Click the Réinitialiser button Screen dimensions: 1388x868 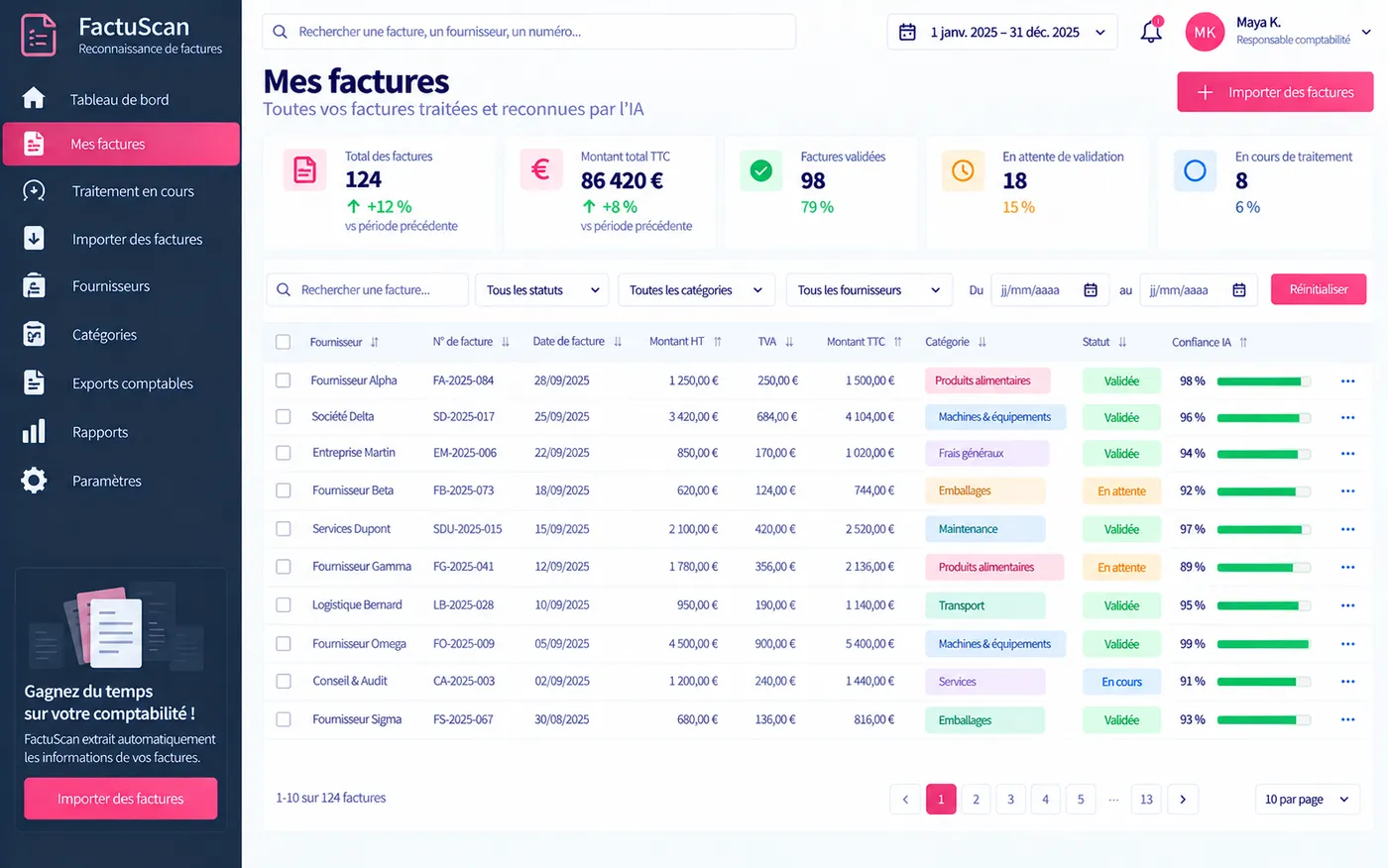click(x=1319, y=289)
